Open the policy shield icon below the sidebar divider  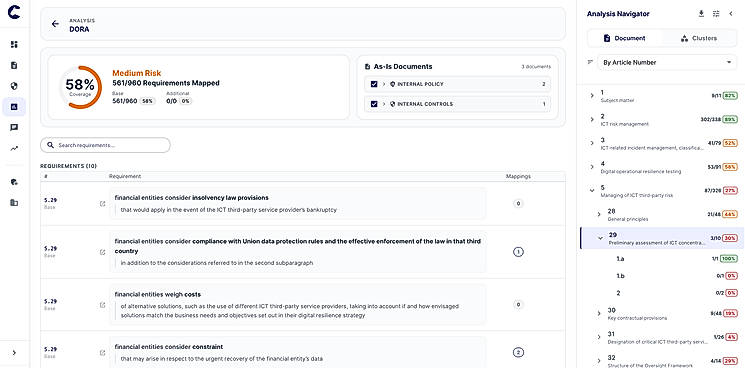pos(14,182)
